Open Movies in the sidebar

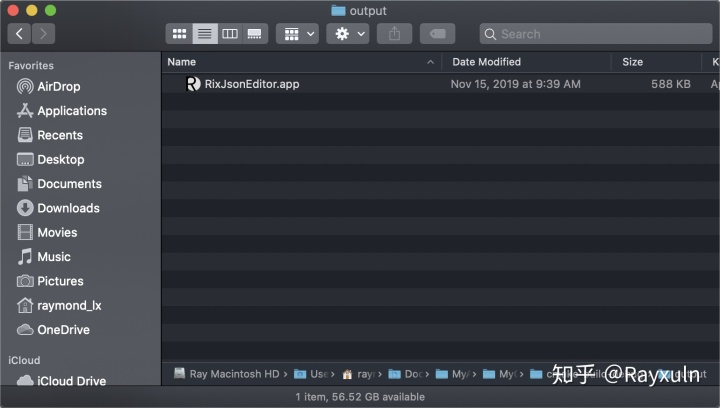click(47, 232)
